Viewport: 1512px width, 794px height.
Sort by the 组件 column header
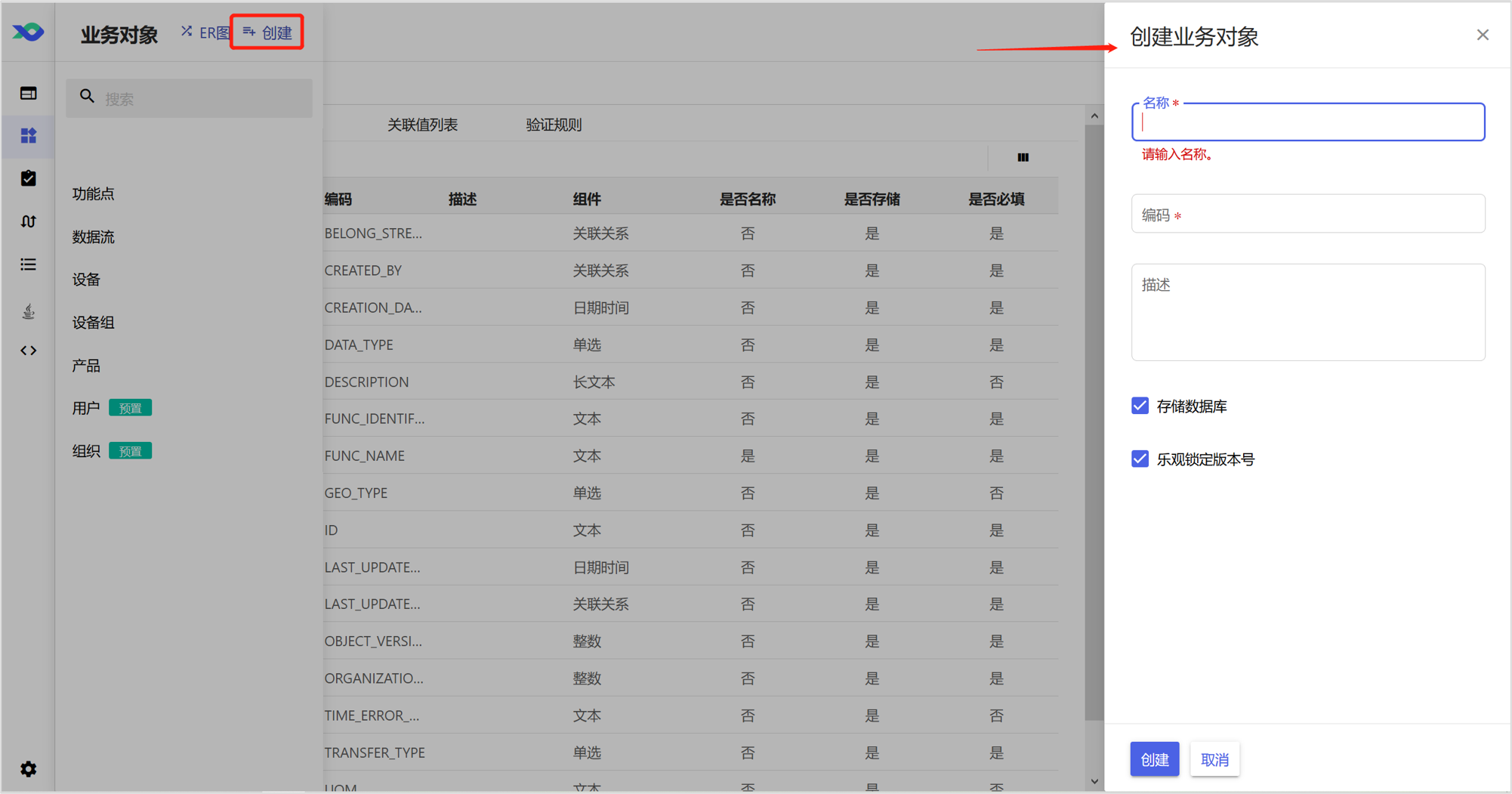(x=587, y=199)
